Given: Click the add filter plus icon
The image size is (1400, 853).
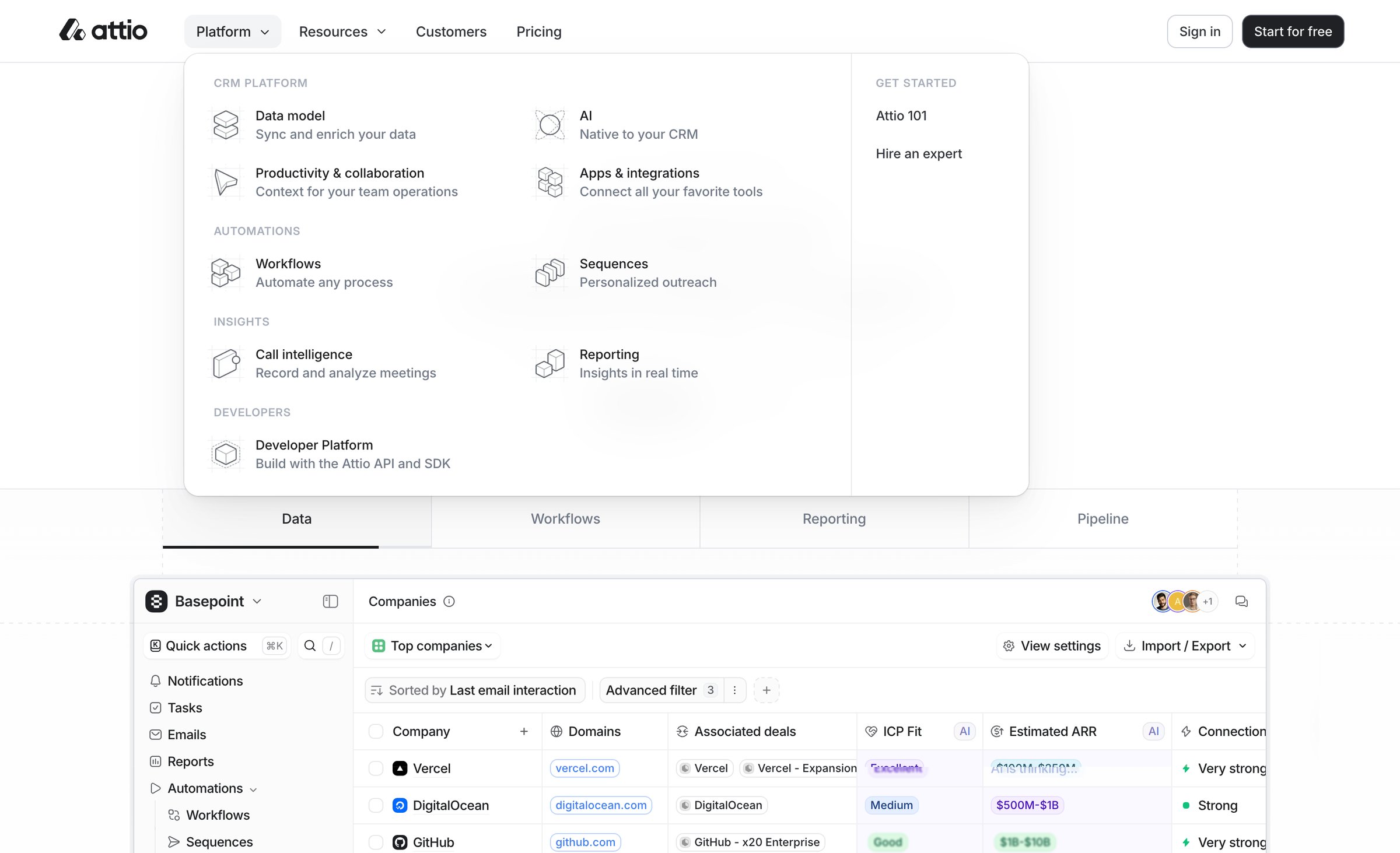Looking at the screenshot, I should [x=766, y=690].
